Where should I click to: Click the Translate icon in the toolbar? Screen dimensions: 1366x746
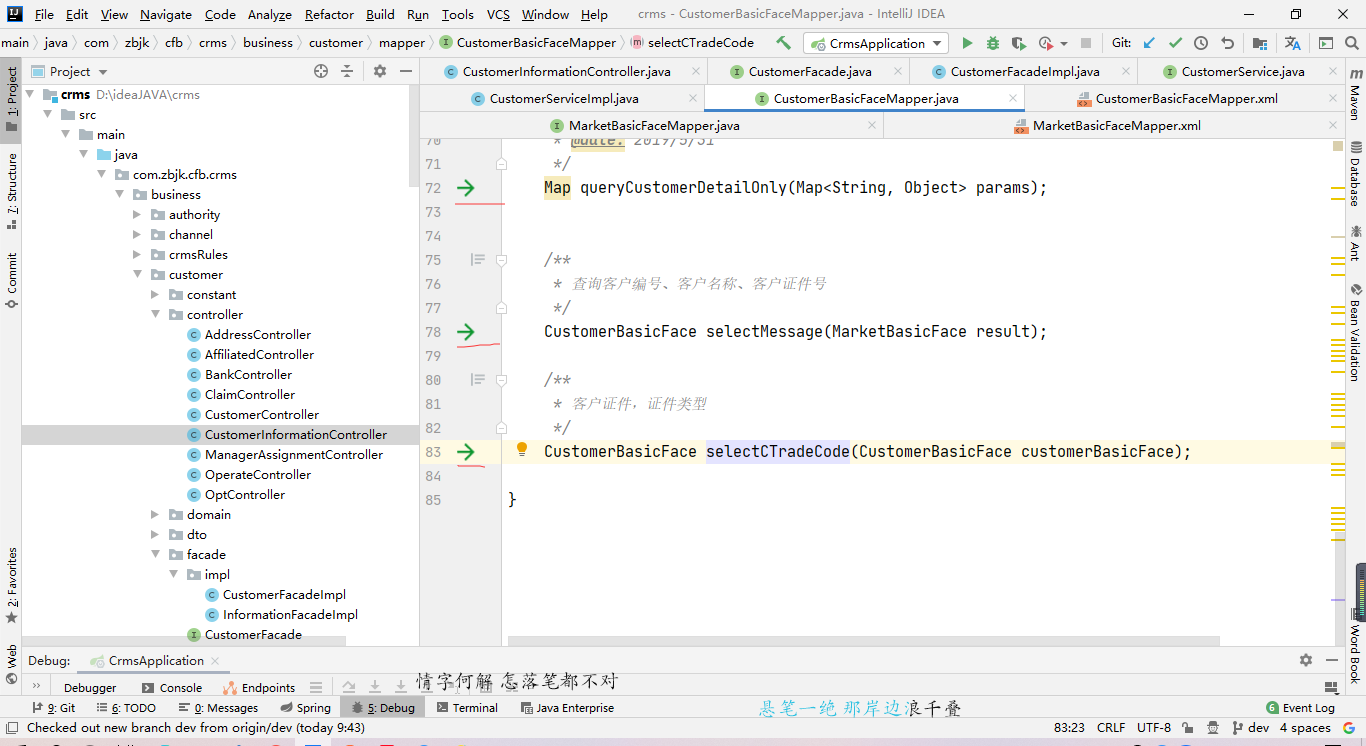1293,43
